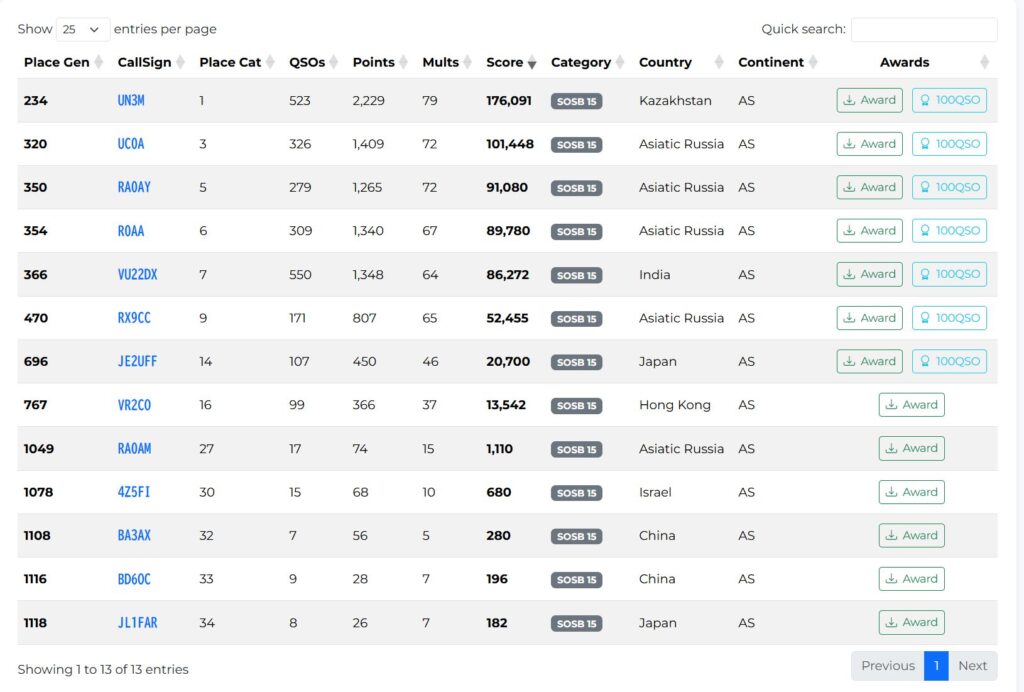Open the UC0A callsign link
1024x692 pixels.
click(x=131, y=144)
